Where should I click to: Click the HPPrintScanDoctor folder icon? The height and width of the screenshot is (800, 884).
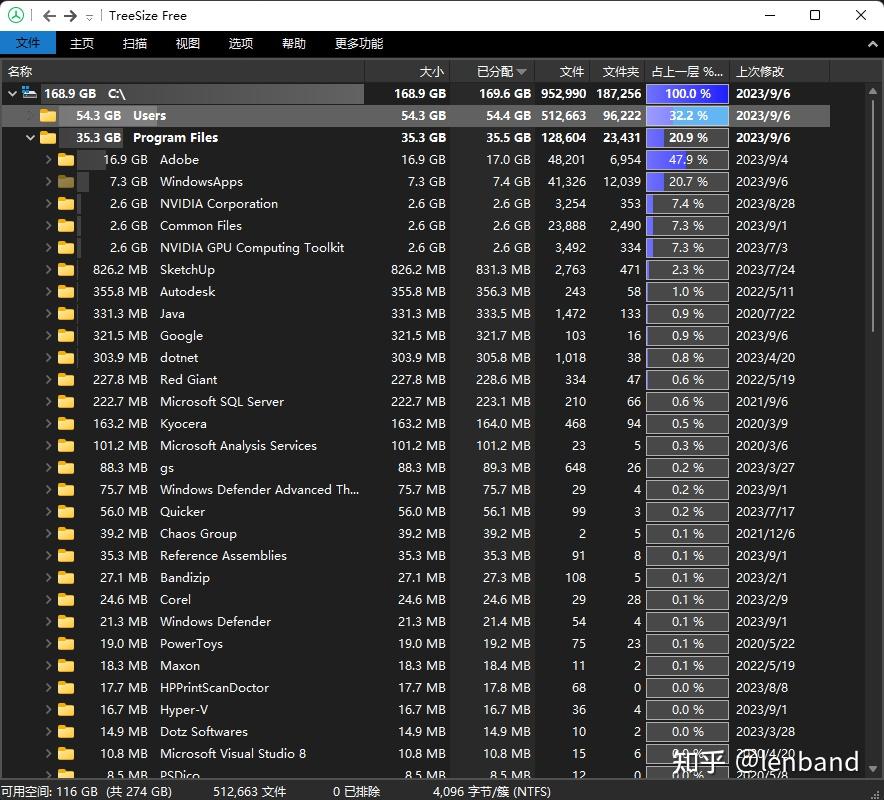coord(66,687)
